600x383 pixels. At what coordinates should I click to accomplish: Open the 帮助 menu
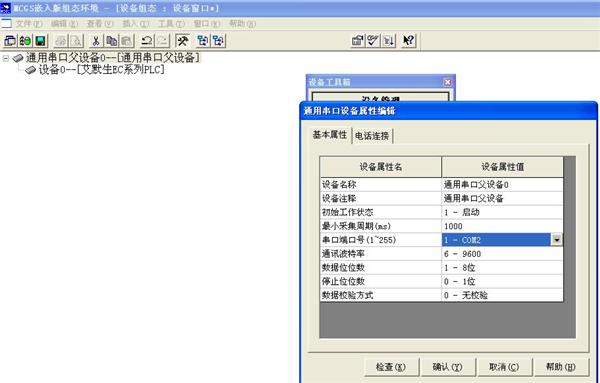tap(242, 24)
